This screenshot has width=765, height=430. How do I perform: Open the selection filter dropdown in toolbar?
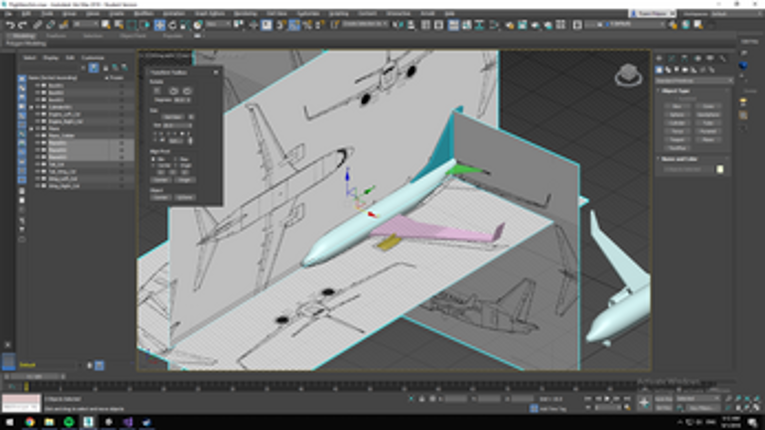tap(86, 24)
